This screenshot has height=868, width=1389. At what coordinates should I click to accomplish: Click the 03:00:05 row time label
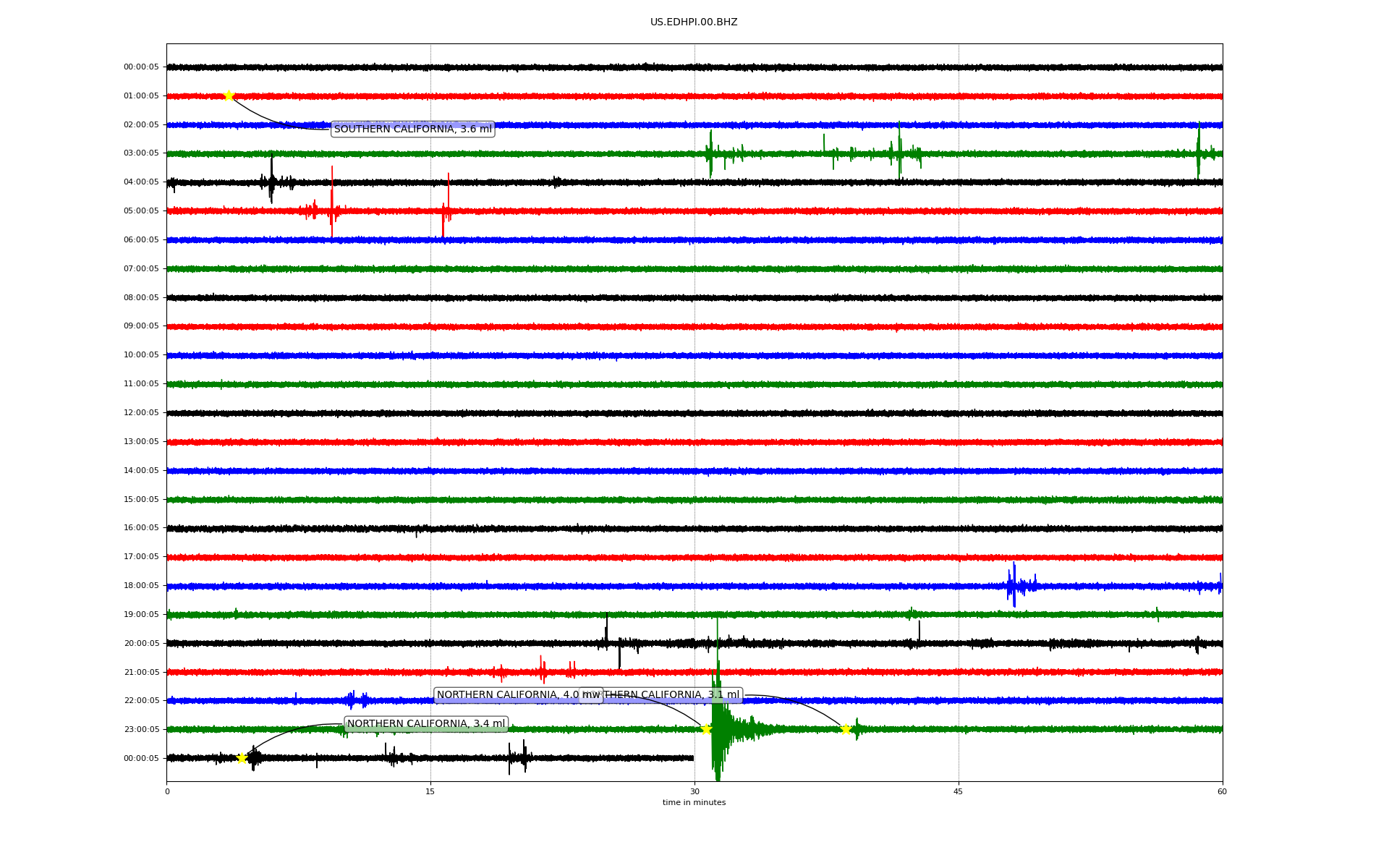(x=141, y=153)
